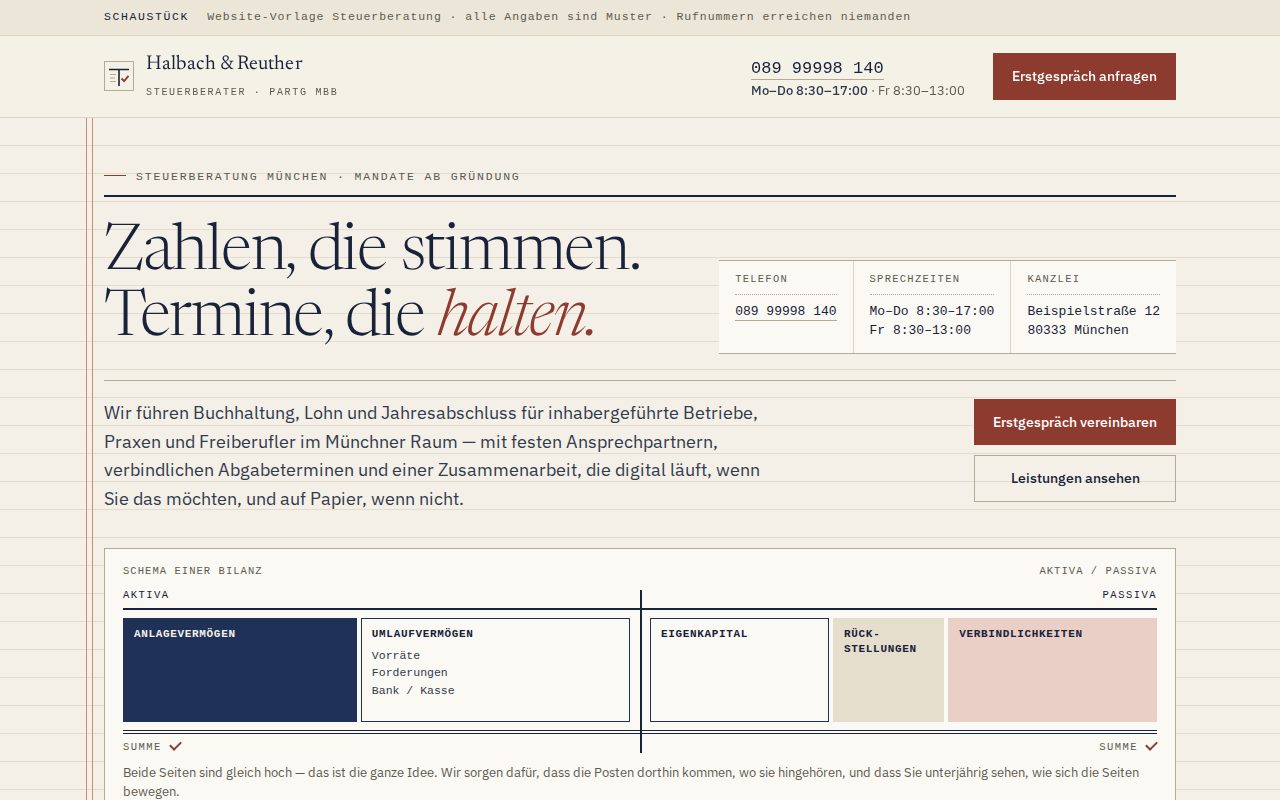
Task: Click the text 'Schema einer Bilanz'
Action: [x=192, y=571]
